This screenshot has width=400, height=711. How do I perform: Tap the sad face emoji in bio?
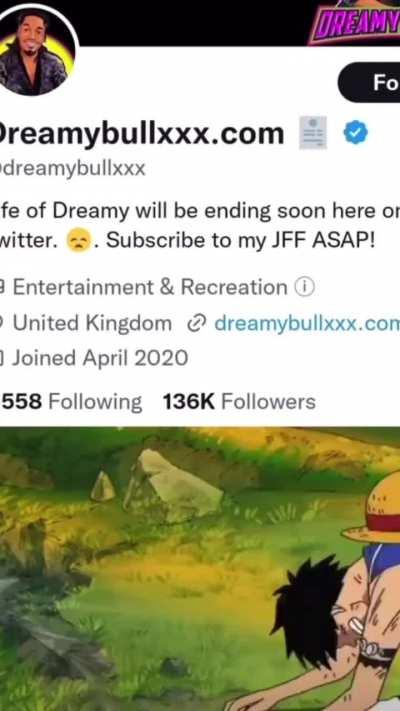(79, 240)
